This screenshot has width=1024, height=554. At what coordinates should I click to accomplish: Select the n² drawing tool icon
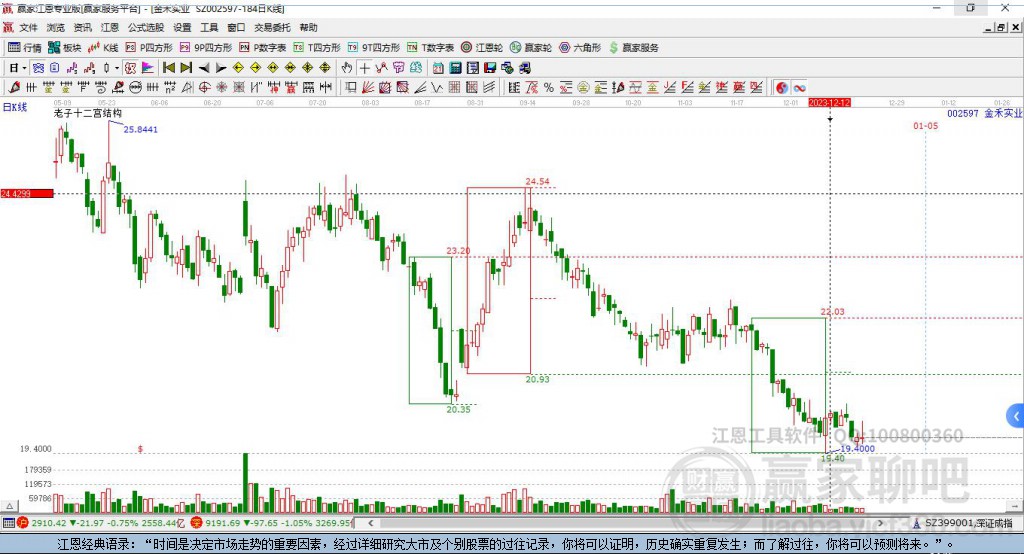pyautogui.click(x=170, y=87)
